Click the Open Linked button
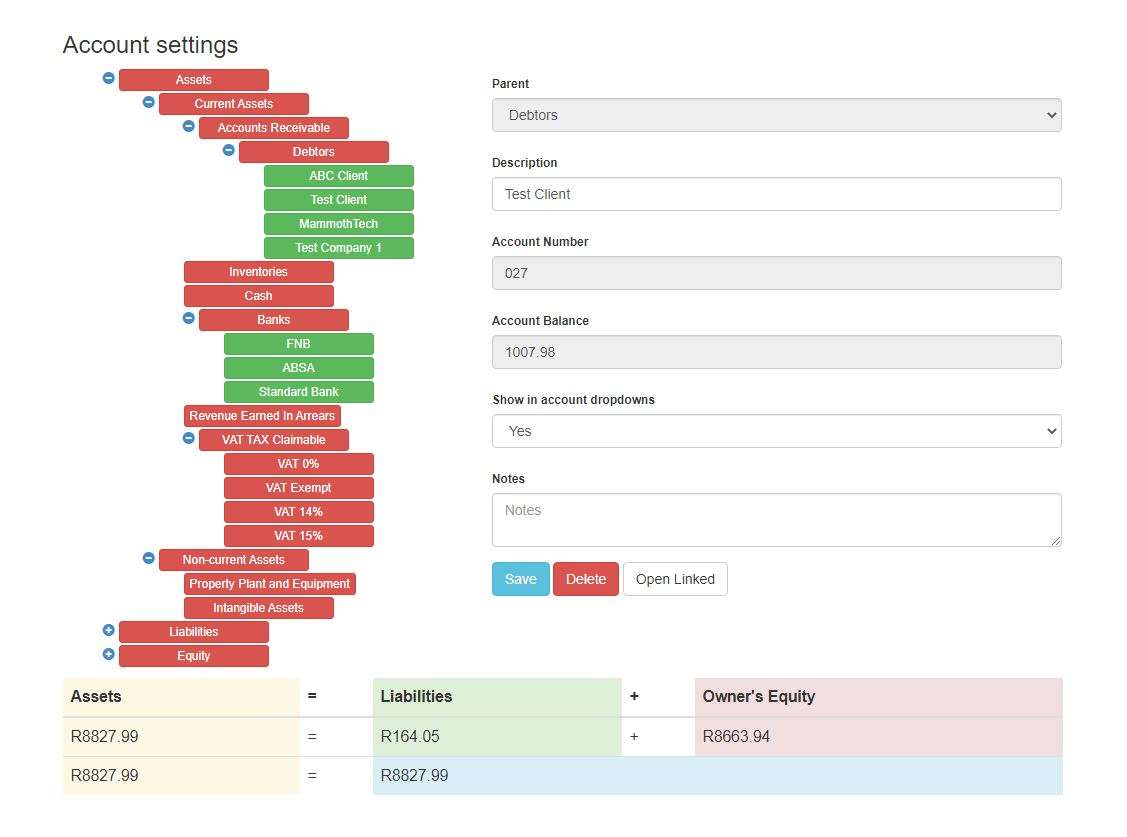The height and width of the screenshot is (837, 1127). pyautogui.click(x=675, y=579)
